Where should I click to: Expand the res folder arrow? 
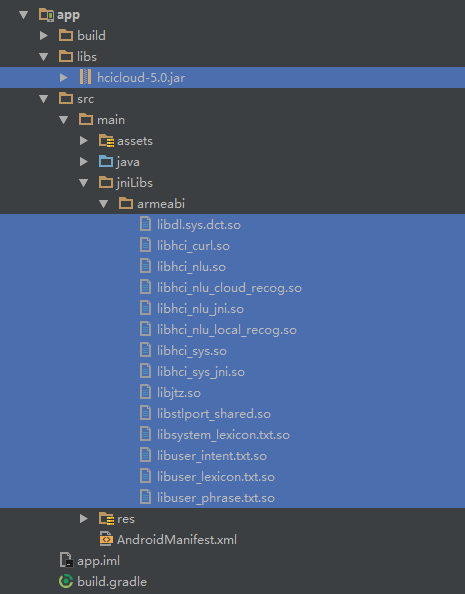[x=84, y=519]
